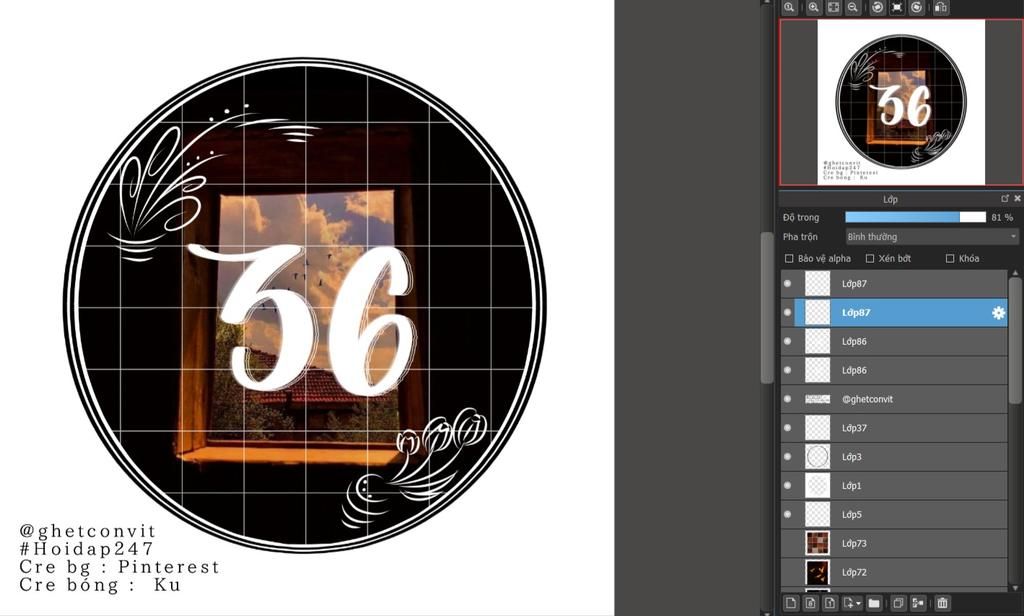Click the @ghetconvit layer thumbnail
1024x616 pixels.
coord(818,399)
